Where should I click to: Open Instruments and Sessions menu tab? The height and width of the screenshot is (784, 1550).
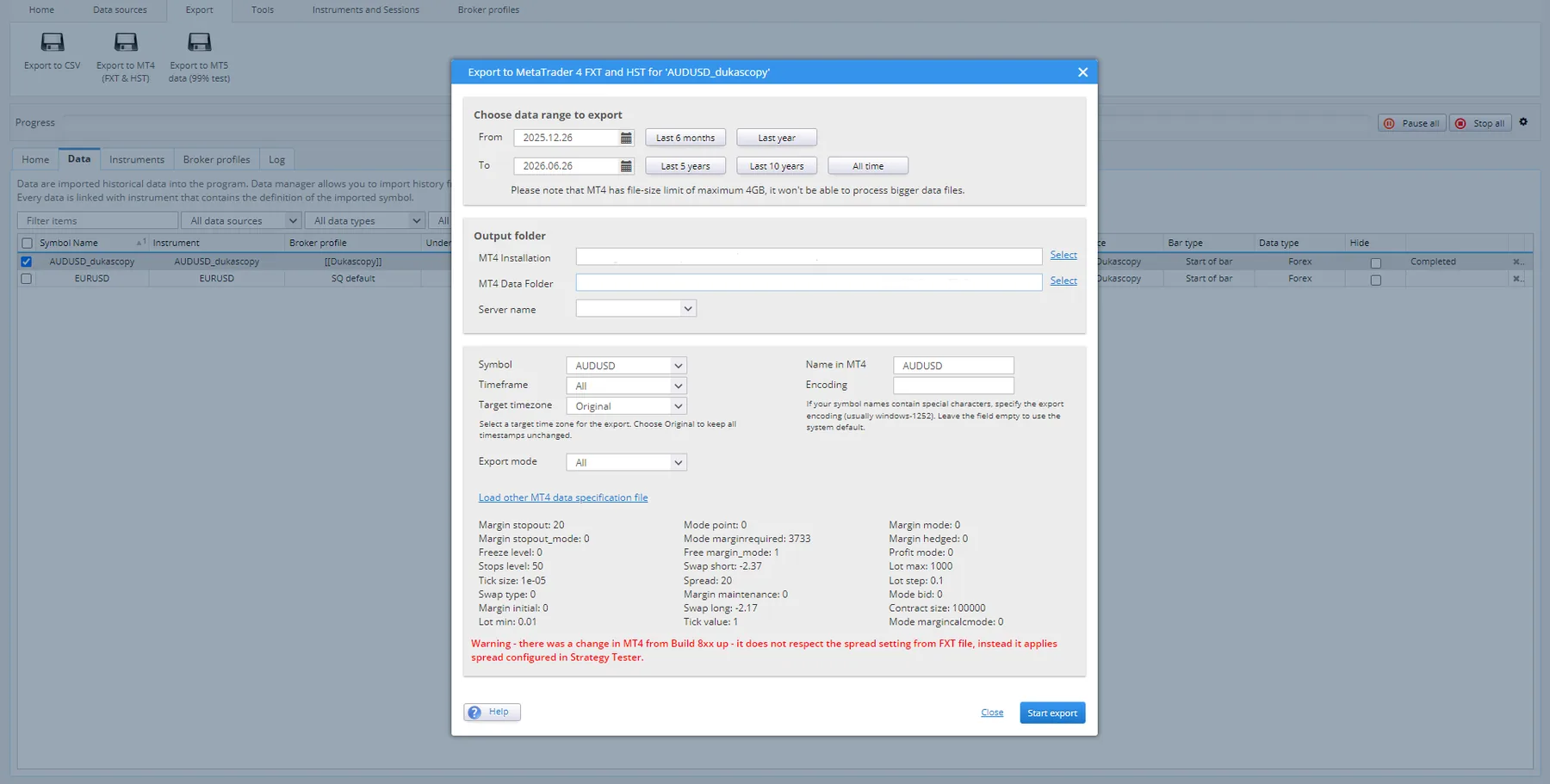(366, 10)
